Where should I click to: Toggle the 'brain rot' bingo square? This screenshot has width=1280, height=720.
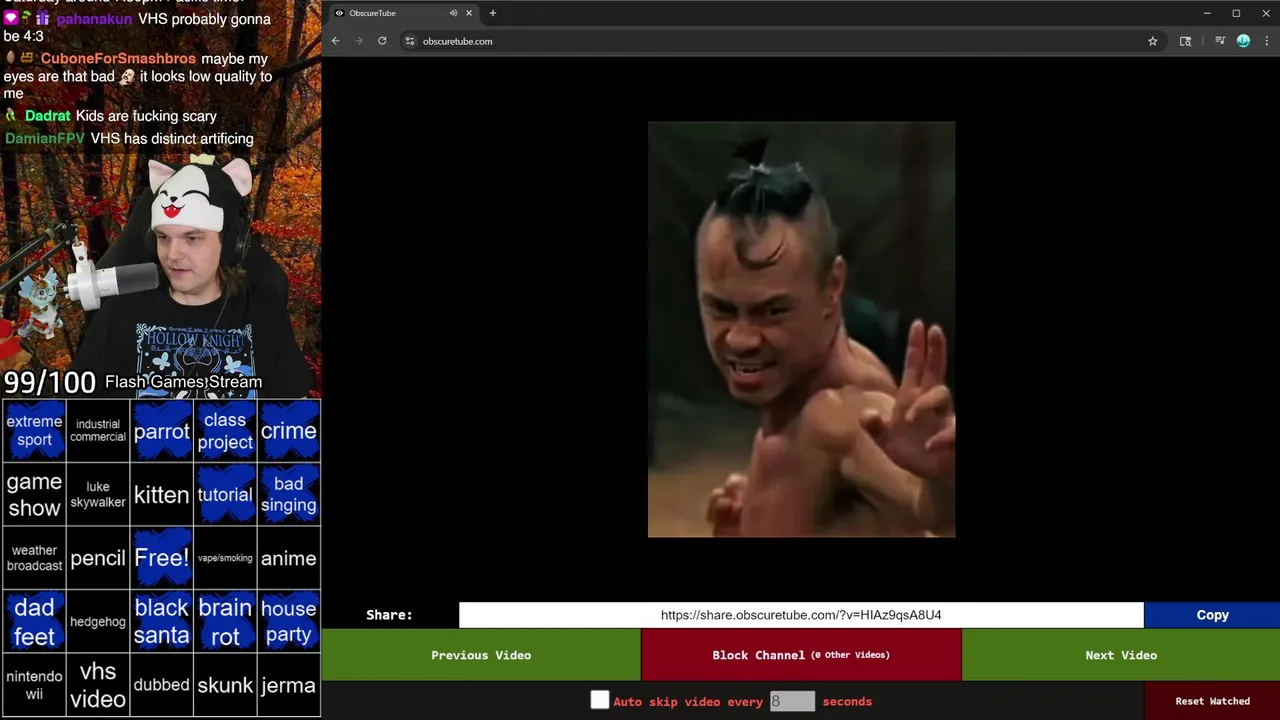[x=225, y=621]
